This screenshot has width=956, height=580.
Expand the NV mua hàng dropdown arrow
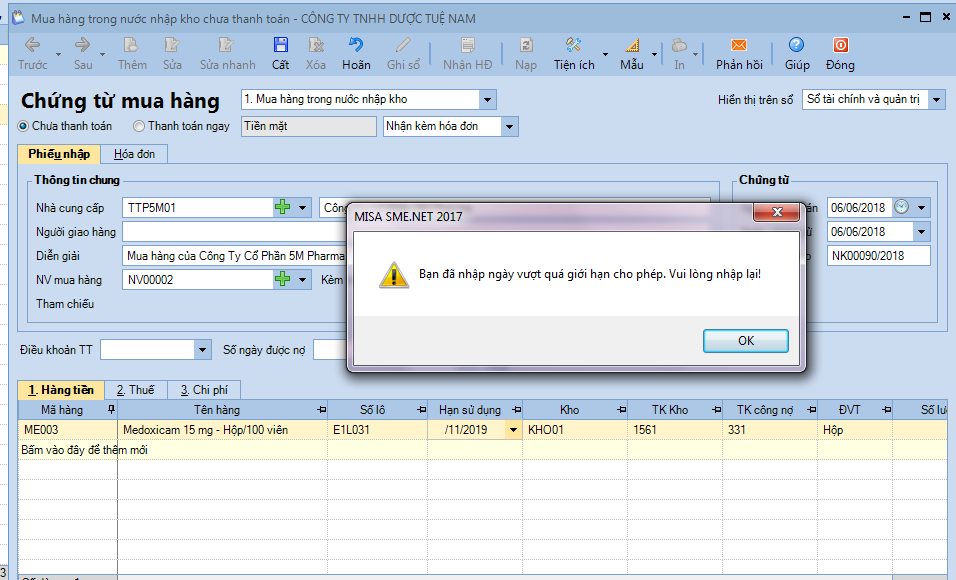coord(302,279)
